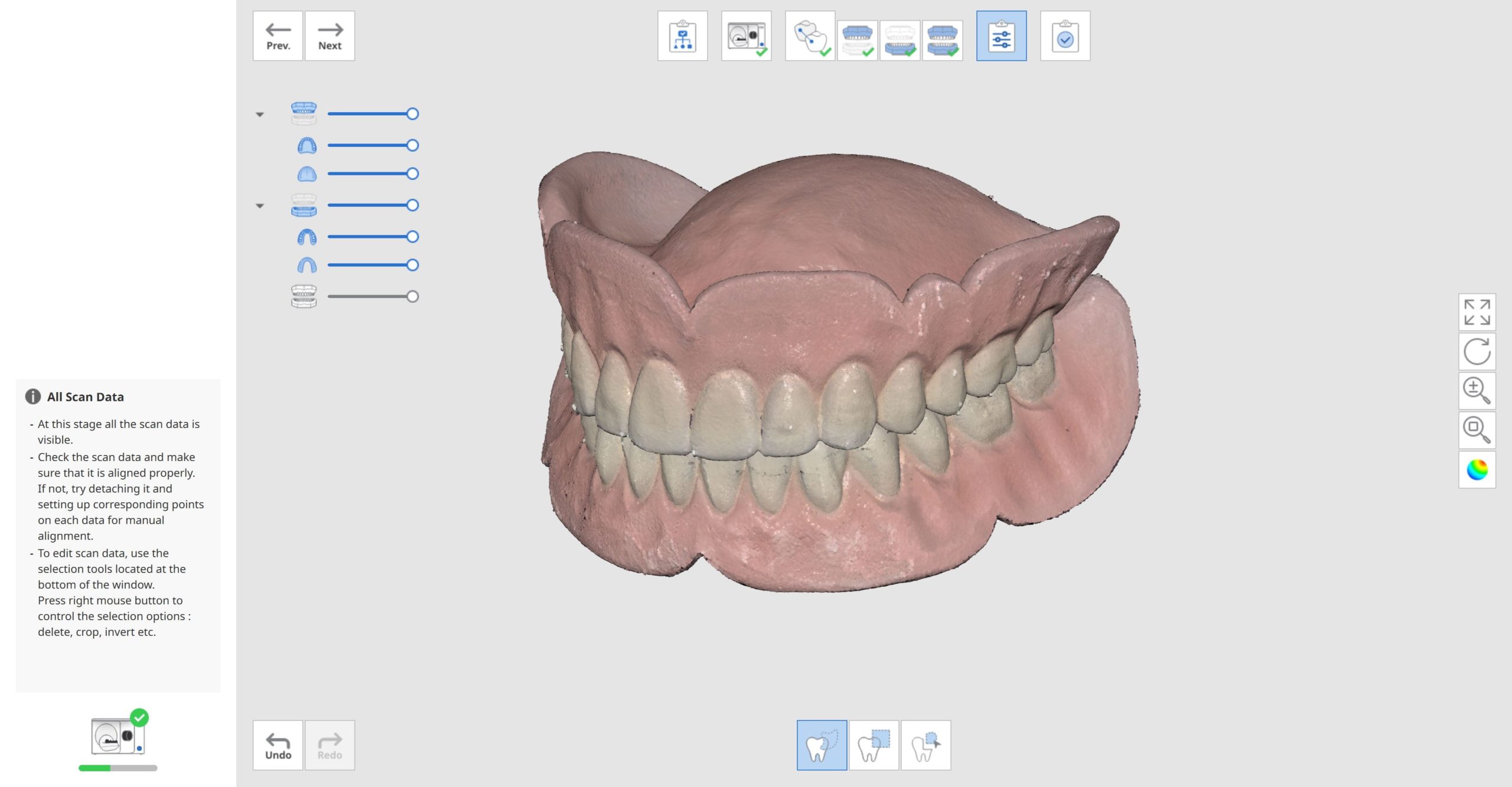Toggle lower jaw group visibility icon
Screen dimensions: 1512x787
[304, 205]
